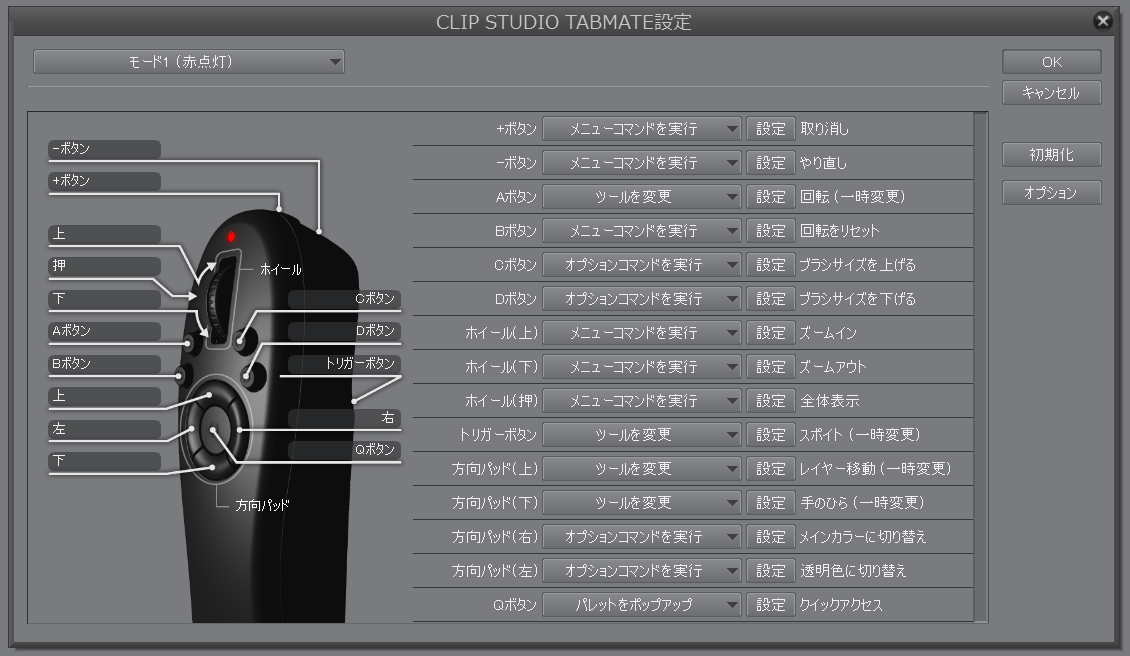Screen dimensions: 1130x656
Task: Open the ホイール(押) action dropdown
Action: point(641,401)
